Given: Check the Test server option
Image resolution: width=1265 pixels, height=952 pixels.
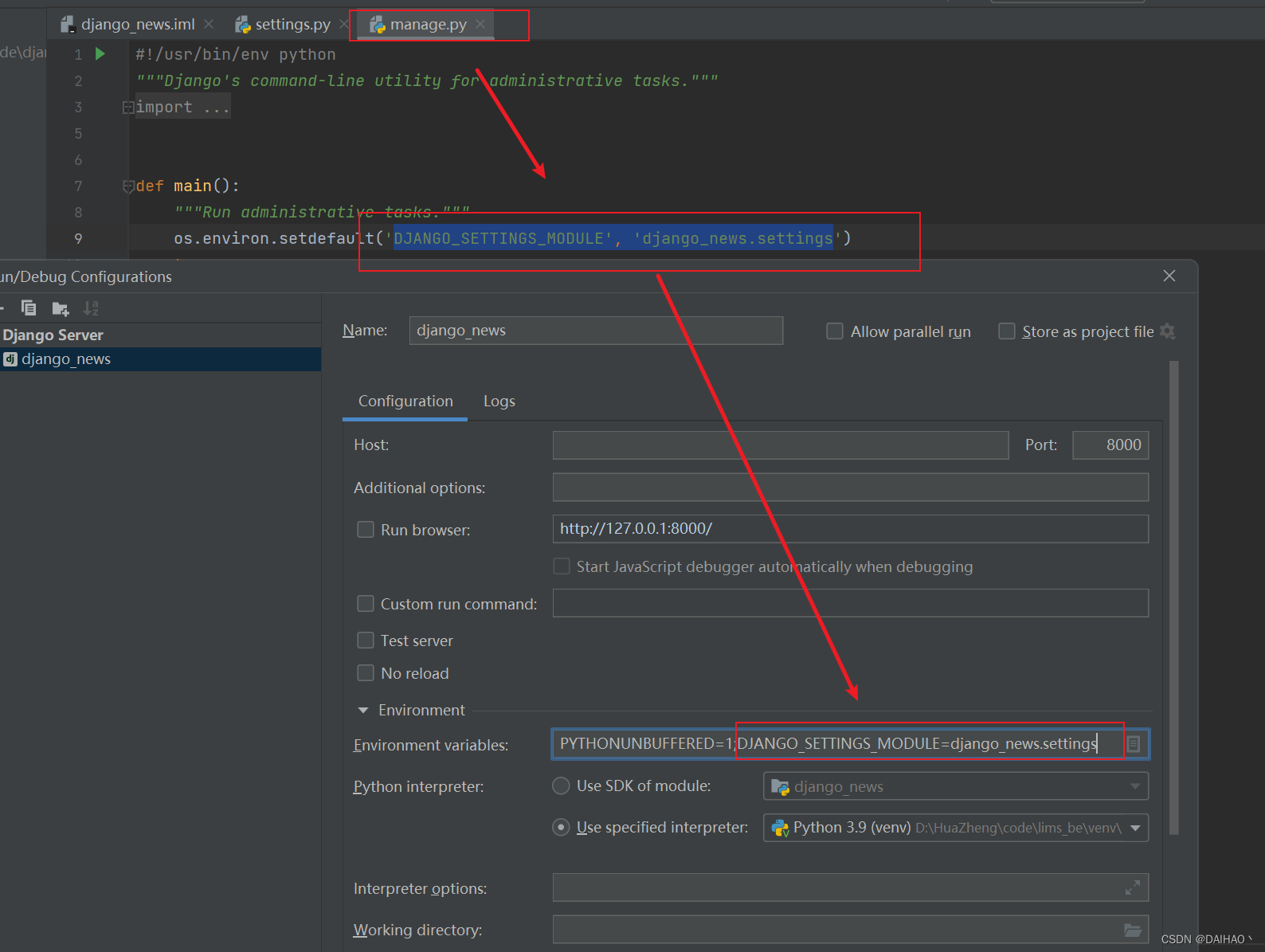Looking at the screenshot, I should (366, 641).
